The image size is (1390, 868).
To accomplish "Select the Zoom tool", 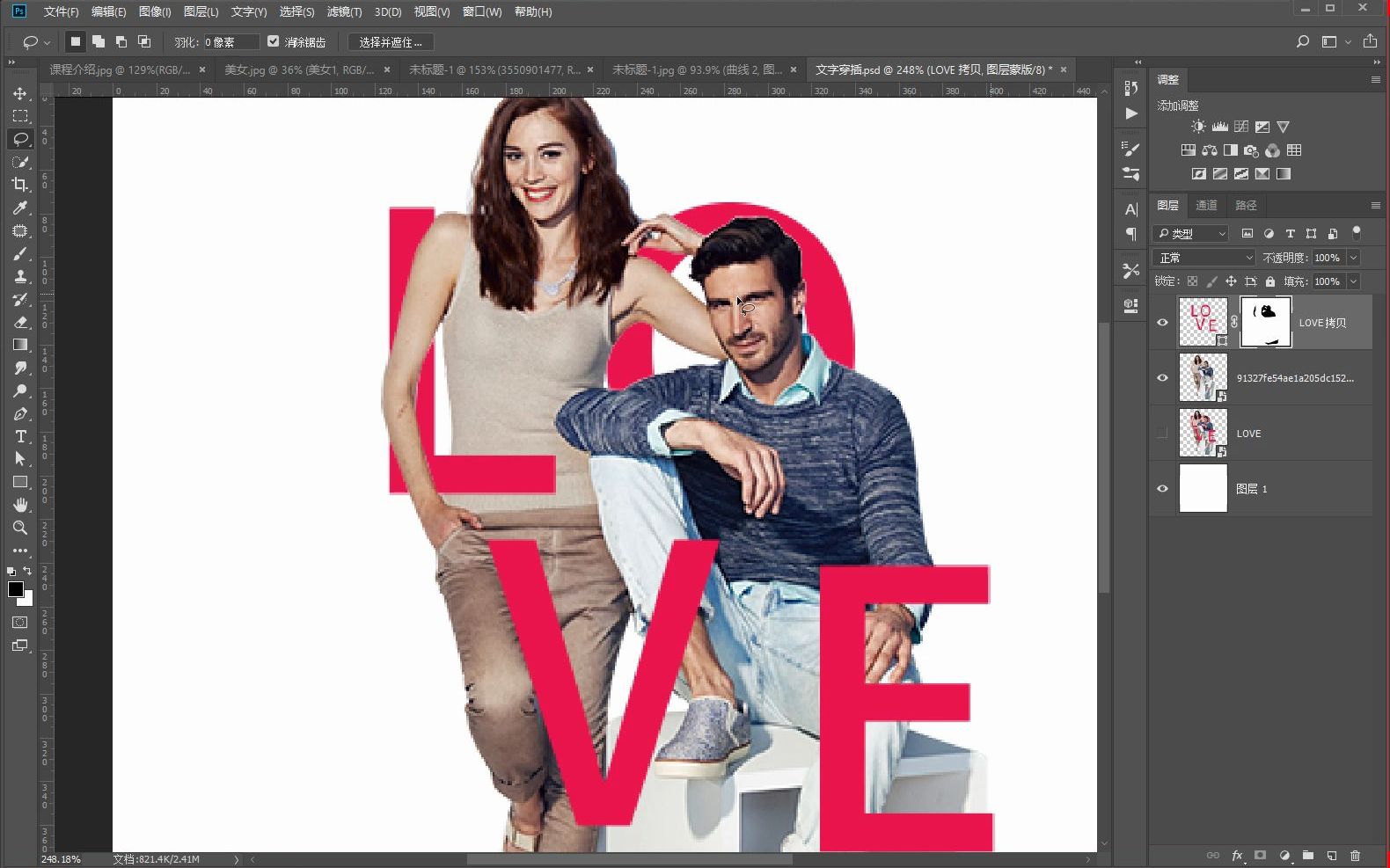I will 20,528.
